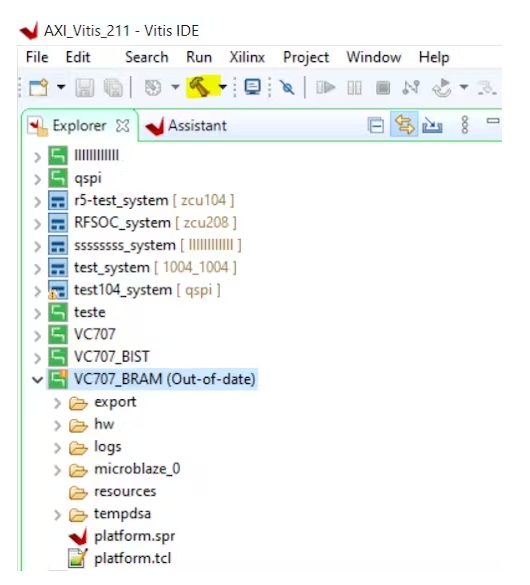
Task: Select the platform.tcl file
Action: (x=132, y=559)
